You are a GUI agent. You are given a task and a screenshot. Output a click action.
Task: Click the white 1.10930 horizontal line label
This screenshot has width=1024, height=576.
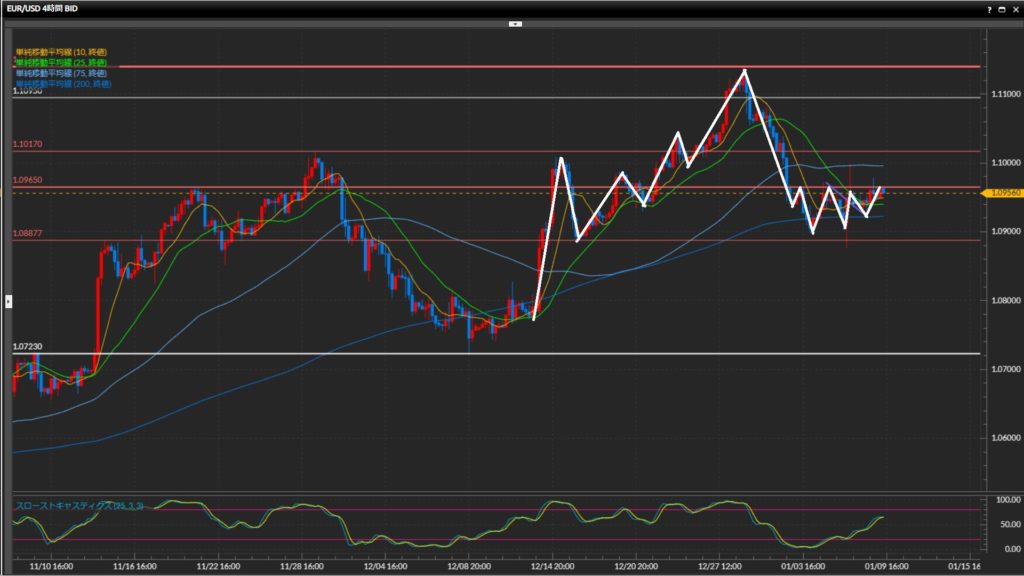(27, 91)
